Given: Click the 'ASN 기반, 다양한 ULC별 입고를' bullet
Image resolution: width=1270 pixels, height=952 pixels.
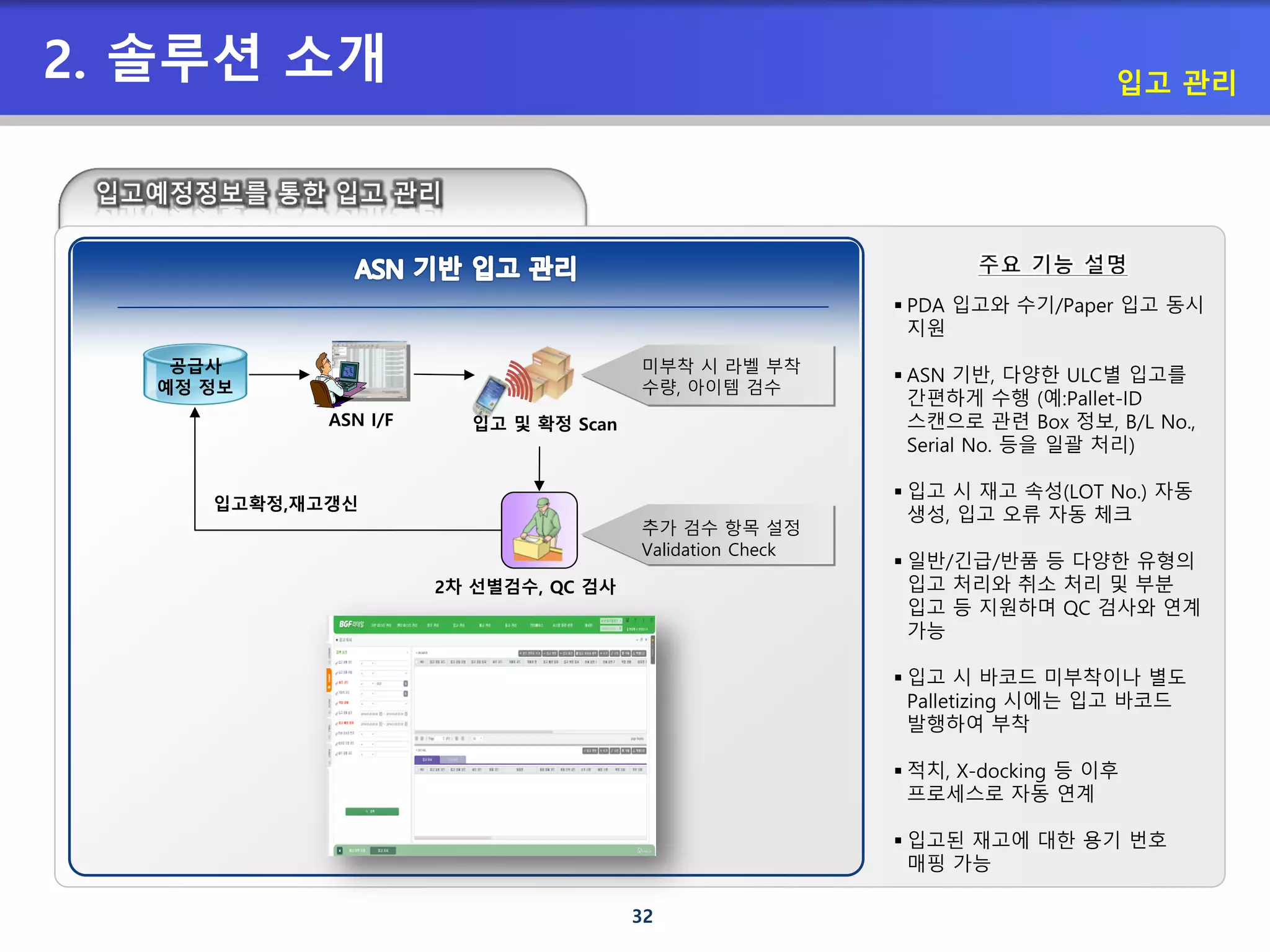Looking at the screenshot, I should [x=1046, y=410].
